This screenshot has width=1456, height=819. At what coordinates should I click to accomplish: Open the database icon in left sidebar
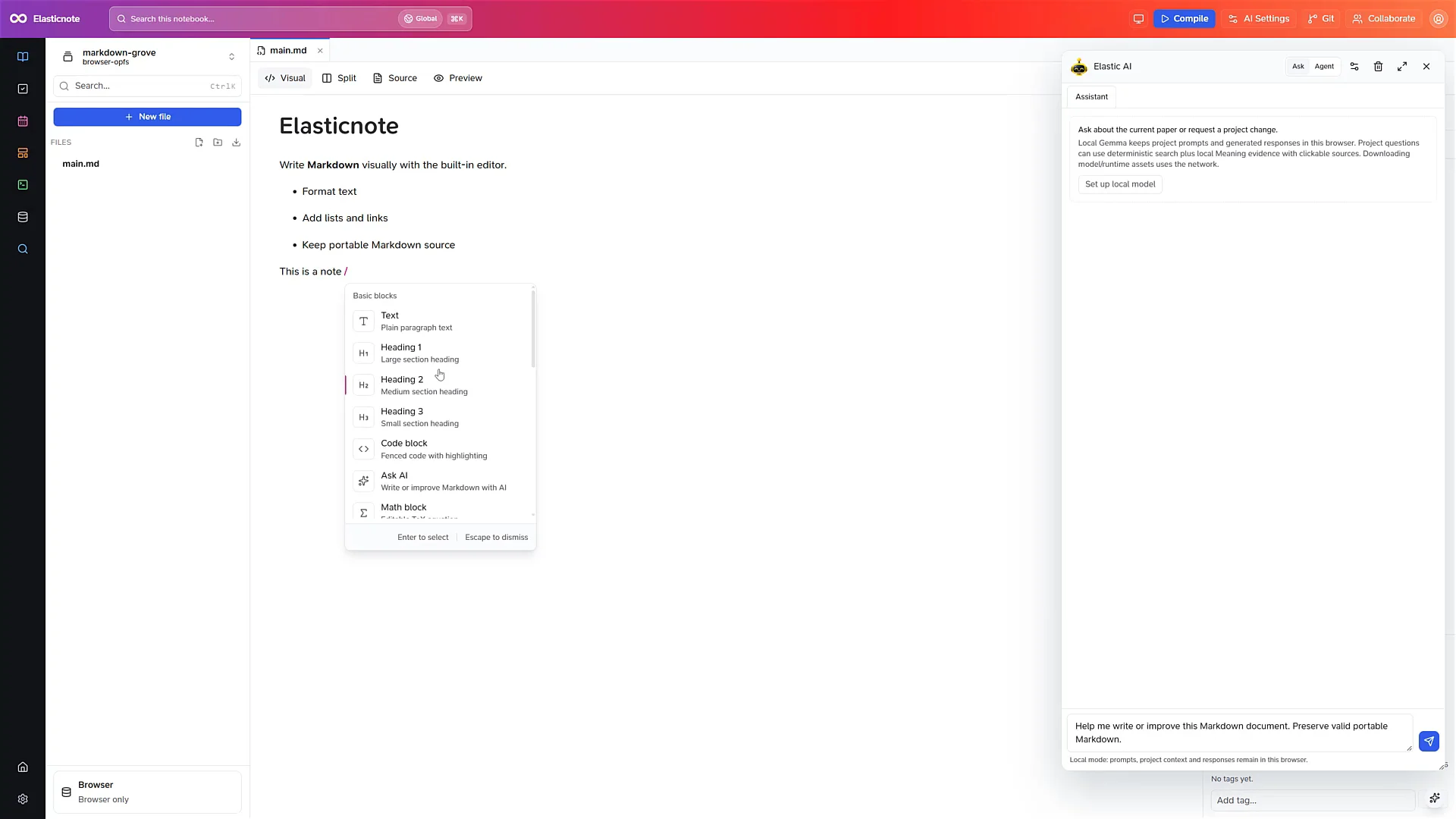[x=23, y=217]
